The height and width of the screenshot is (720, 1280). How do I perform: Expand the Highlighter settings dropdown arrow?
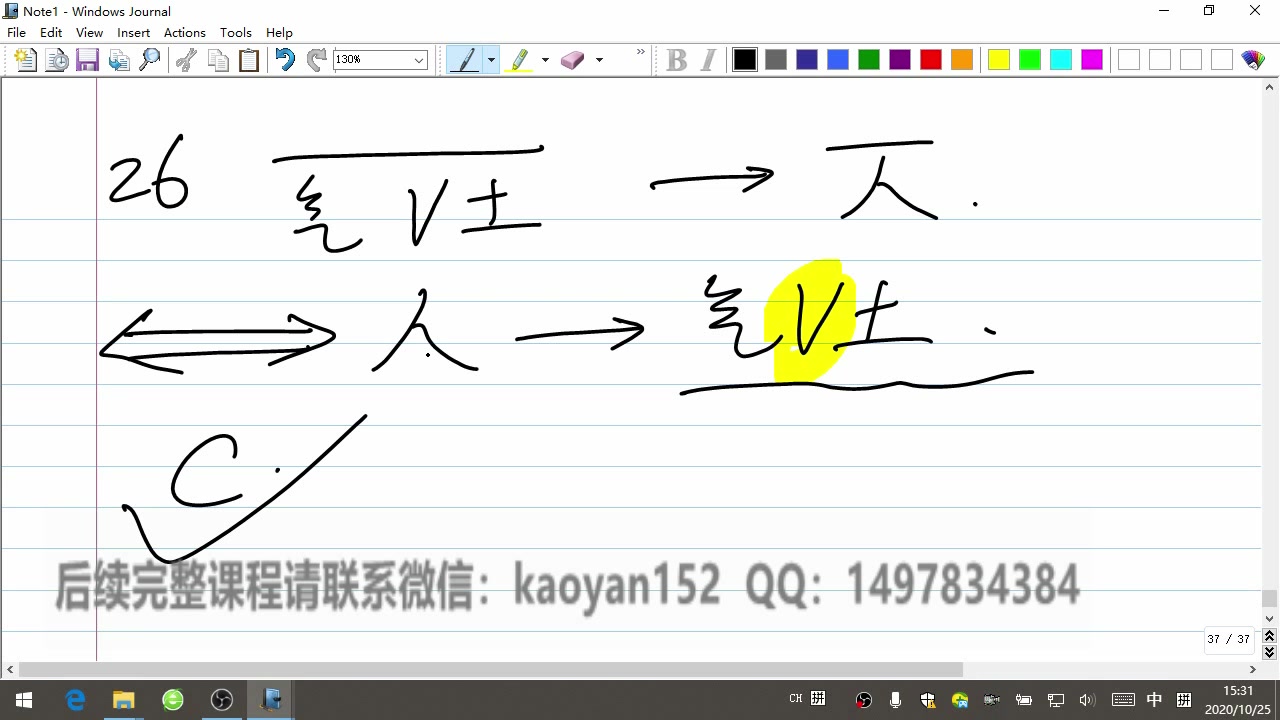[545, 60]
